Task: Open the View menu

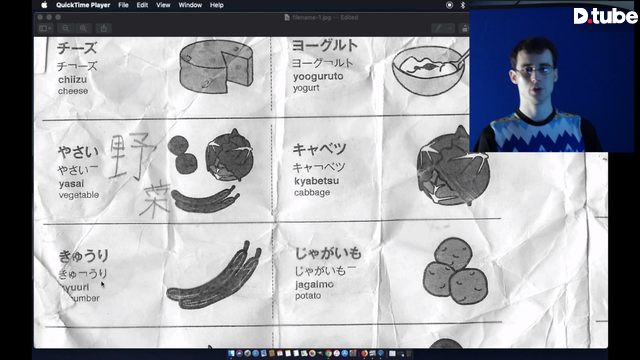Action: pos(163,5)
